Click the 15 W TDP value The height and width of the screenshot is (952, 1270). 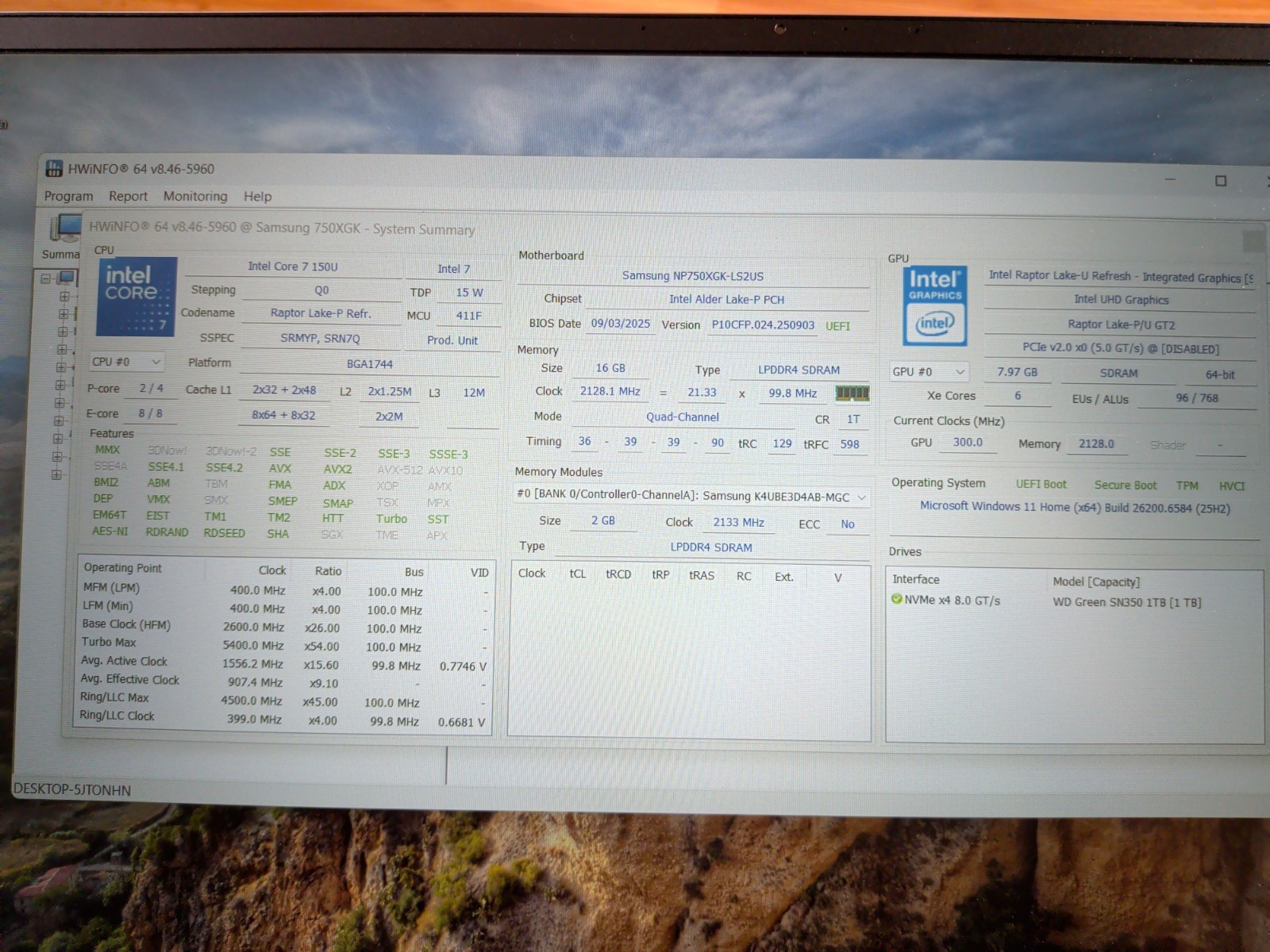[469, 292]
